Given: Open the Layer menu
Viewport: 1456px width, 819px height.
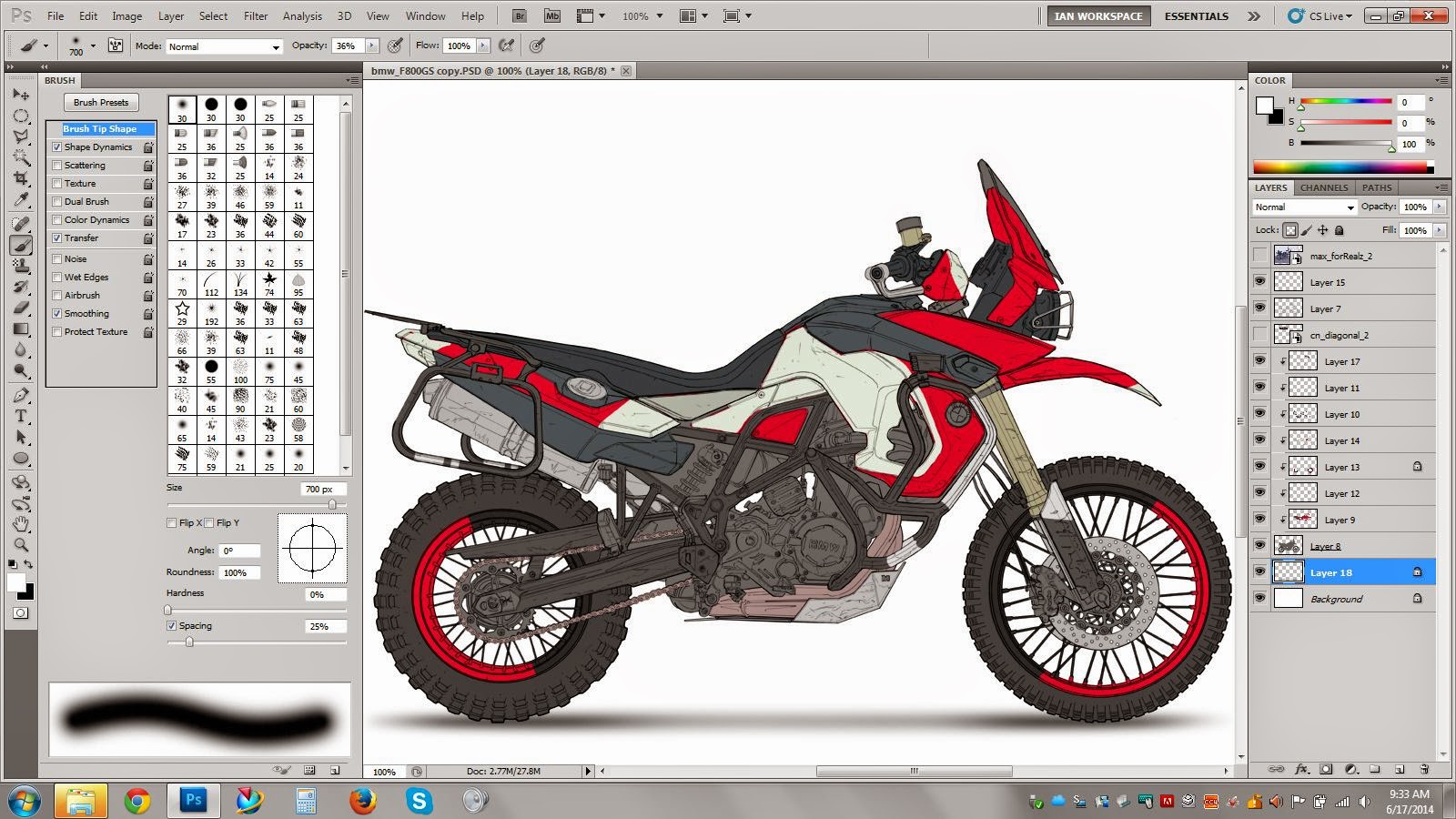Looking at the screenshot, I should pos(171,16).
